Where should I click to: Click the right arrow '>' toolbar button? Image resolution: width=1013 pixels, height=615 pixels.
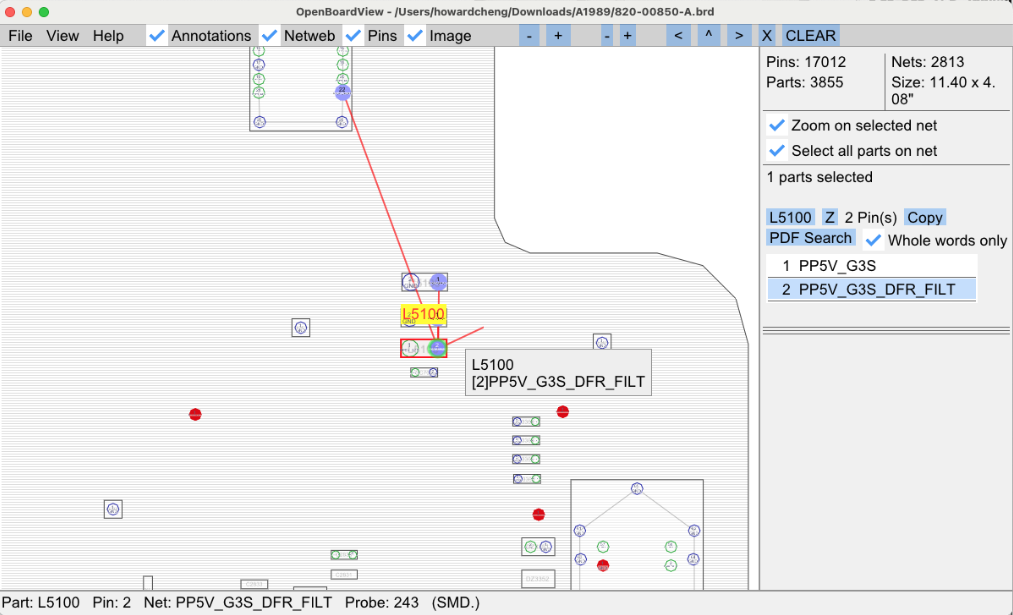[x=738, y=36]
